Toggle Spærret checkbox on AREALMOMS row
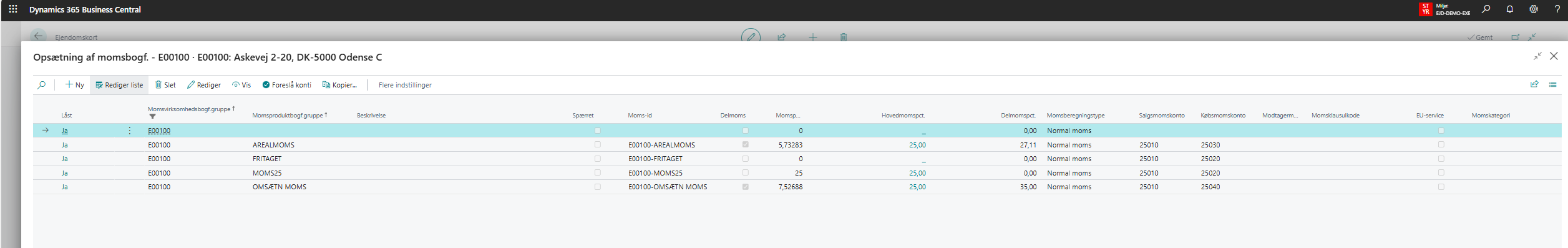The height and width of the screenshot is (248, 1568). pyautogui.click(x=598, y=144)
